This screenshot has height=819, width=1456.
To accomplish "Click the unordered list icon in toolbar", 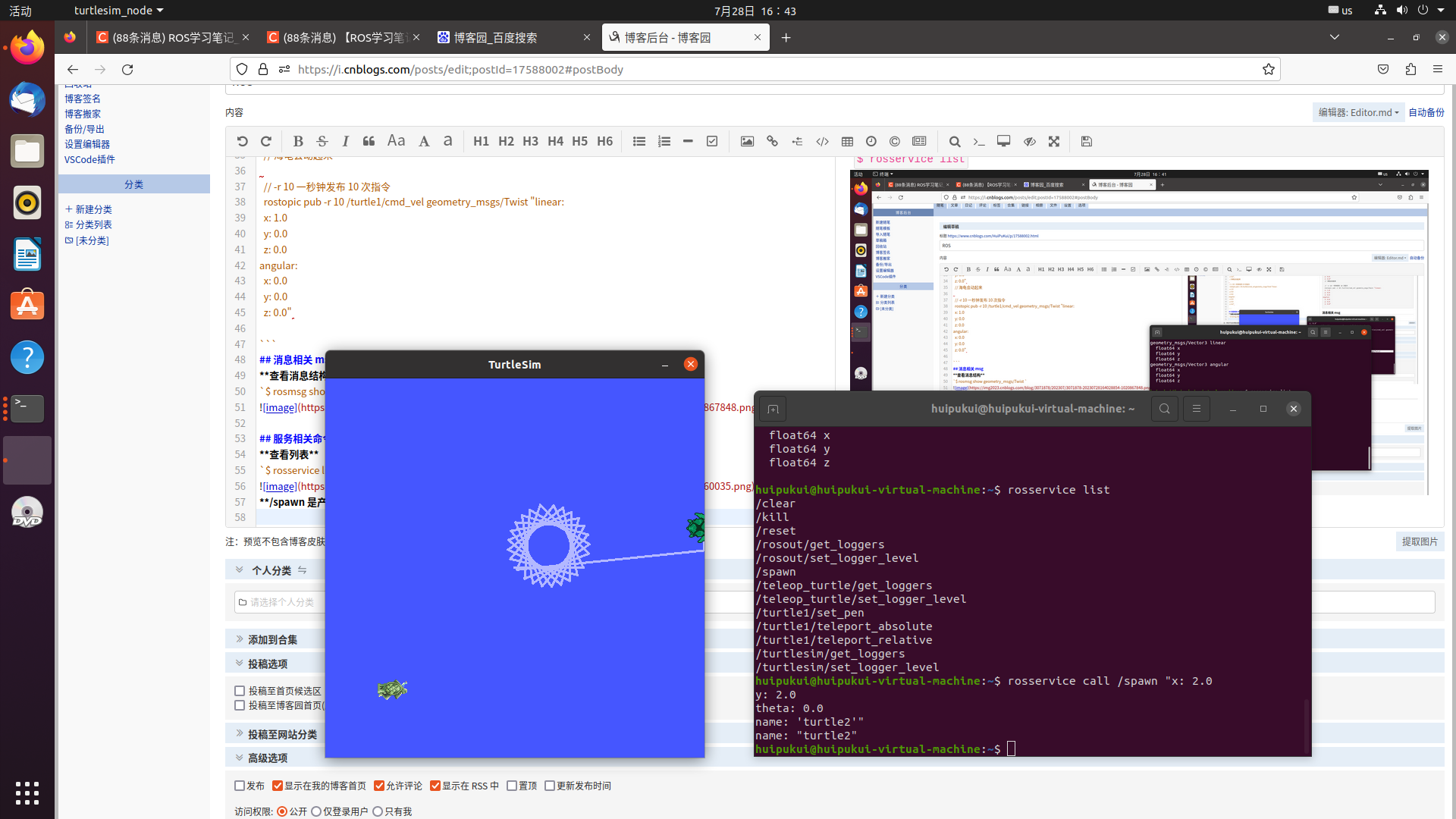I will point(639,141).
